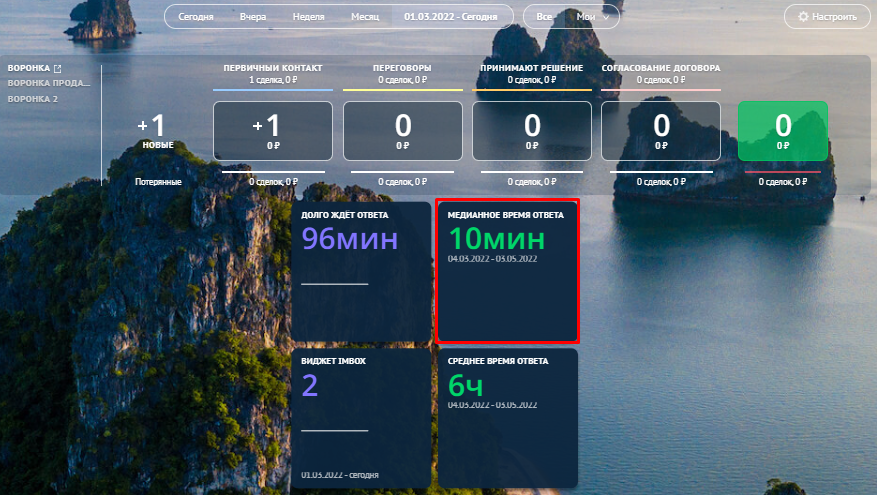Open the Медианное время ответа widget

507,272
